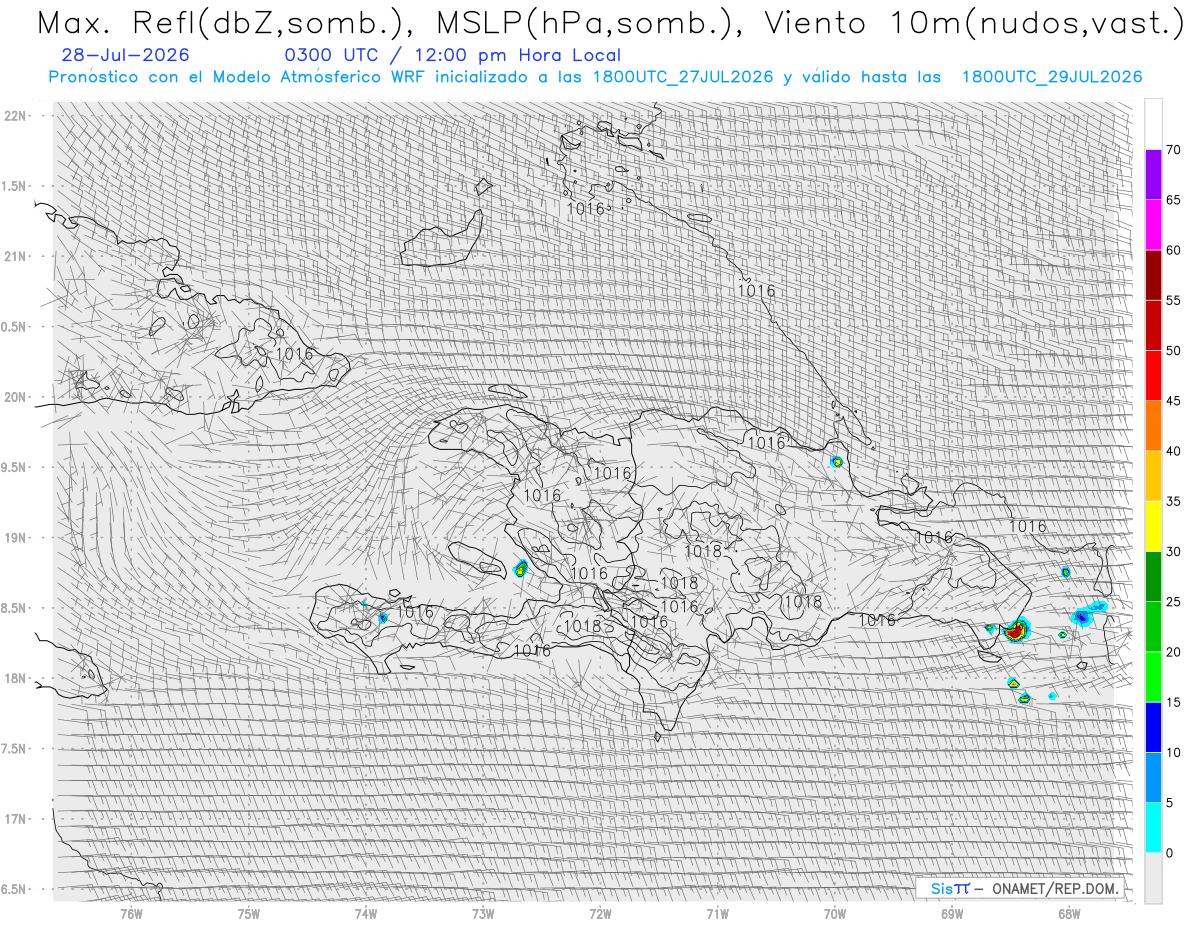Click the colorbar value '55'

tap(1174, 300)
